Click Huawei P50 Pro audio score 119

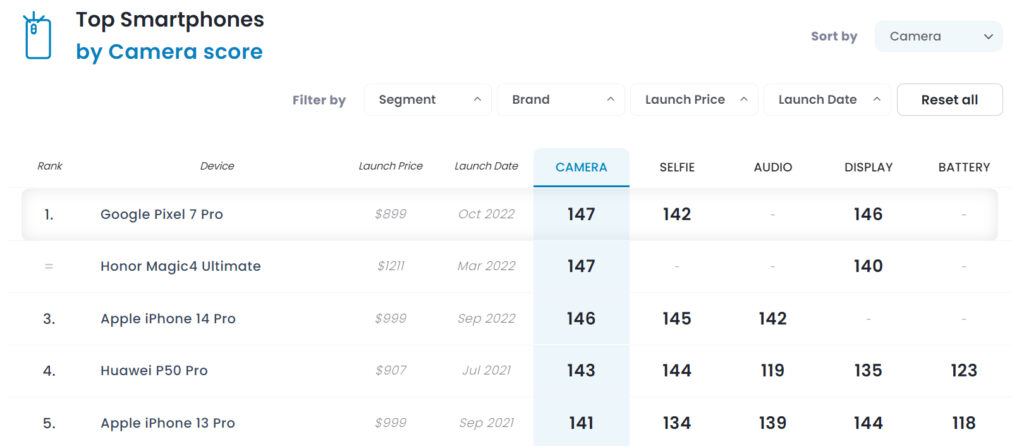click(773, 371)
